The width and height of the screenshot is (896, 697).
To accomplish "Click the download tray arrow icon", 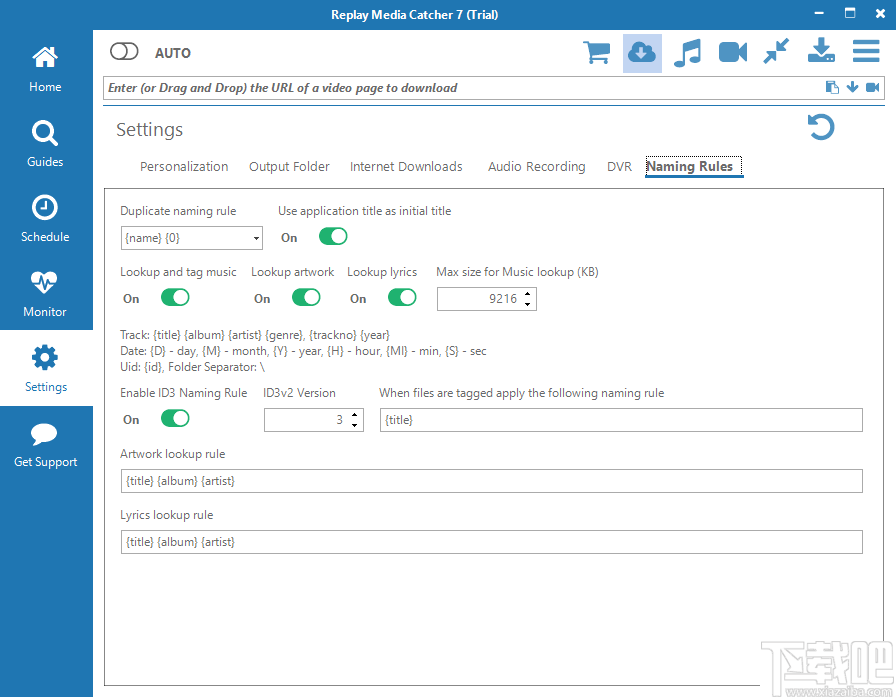I will coord(821,52).
